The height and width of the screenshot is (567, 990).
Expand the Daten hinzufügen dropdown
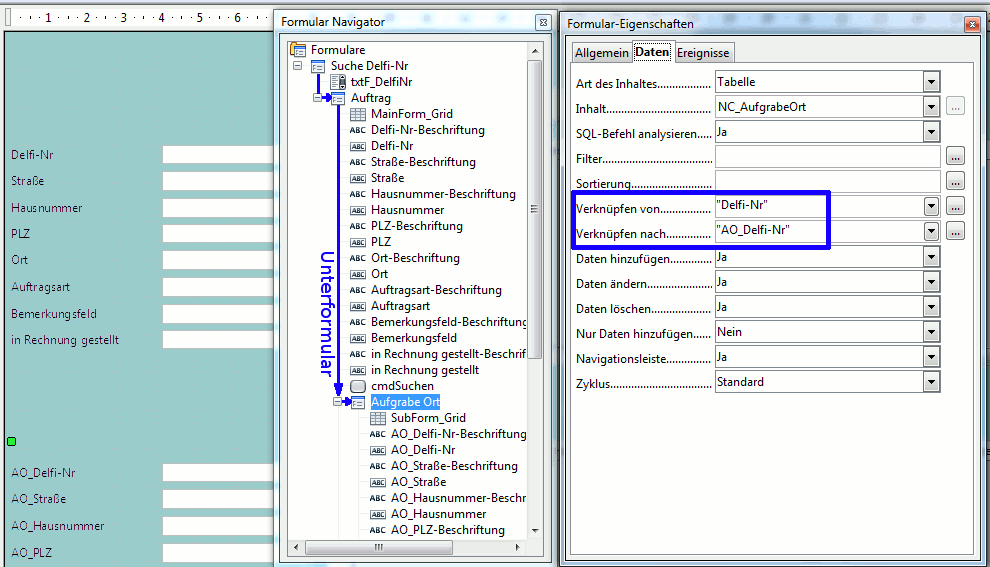(931, 257)
